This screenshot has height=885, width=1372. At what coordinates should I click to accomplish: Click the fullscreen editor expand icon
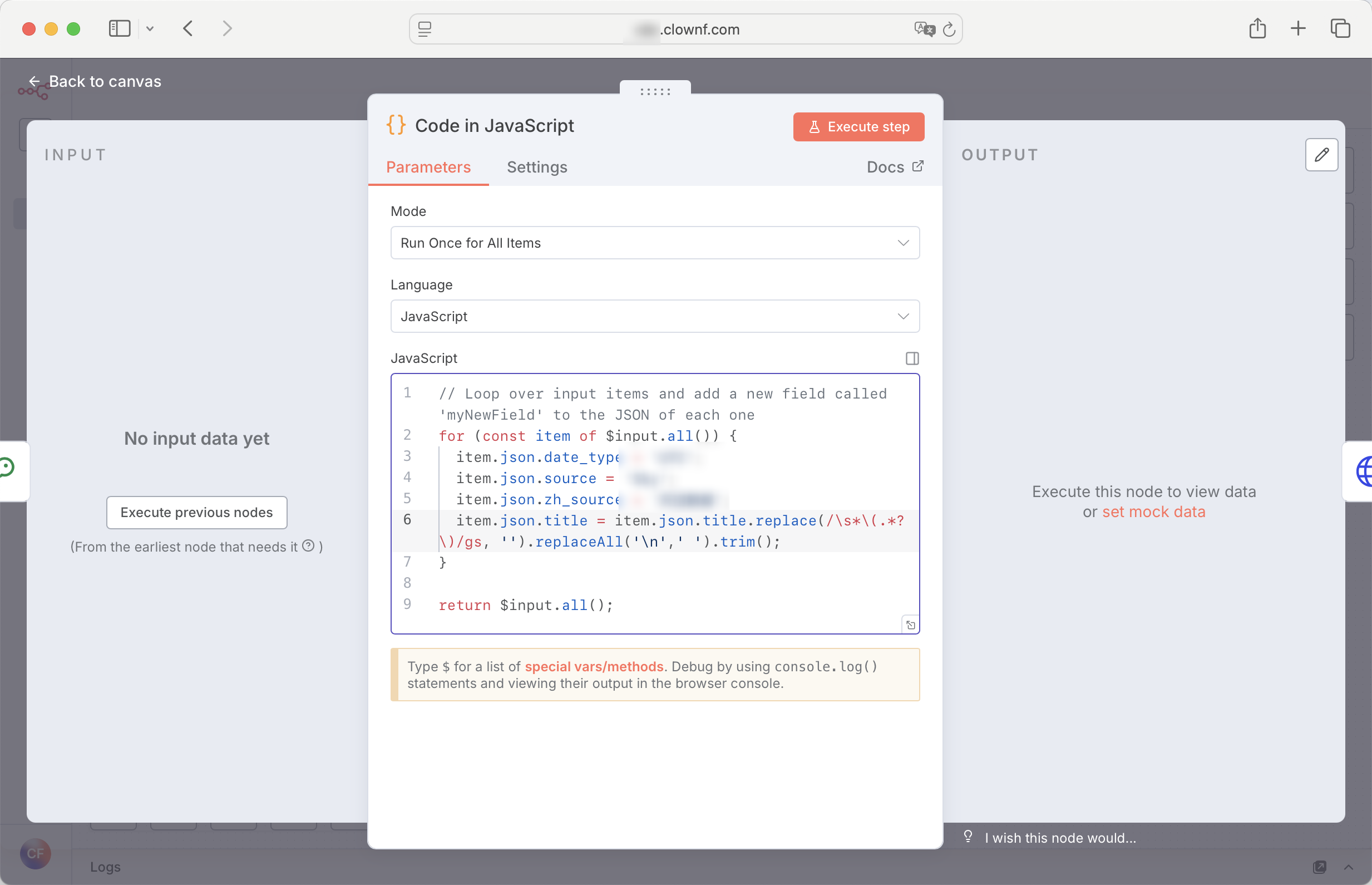910,625
